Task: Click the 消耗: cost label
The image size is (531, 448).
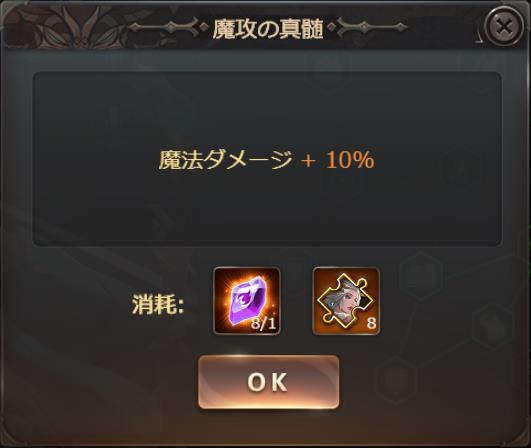Action: click(158, 304)
